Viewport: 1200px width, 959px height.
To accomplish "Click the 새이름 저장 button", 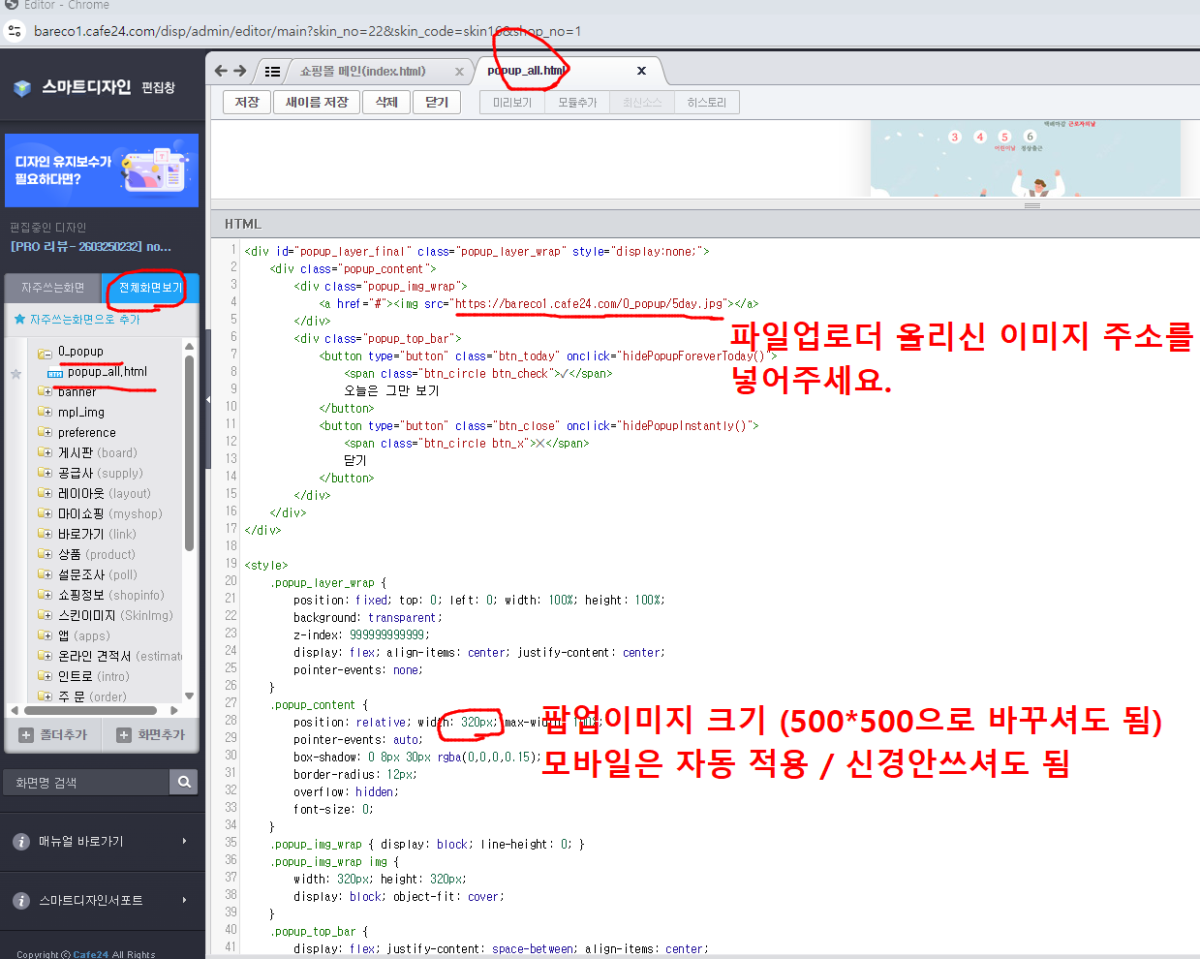I will coord(316,102).
